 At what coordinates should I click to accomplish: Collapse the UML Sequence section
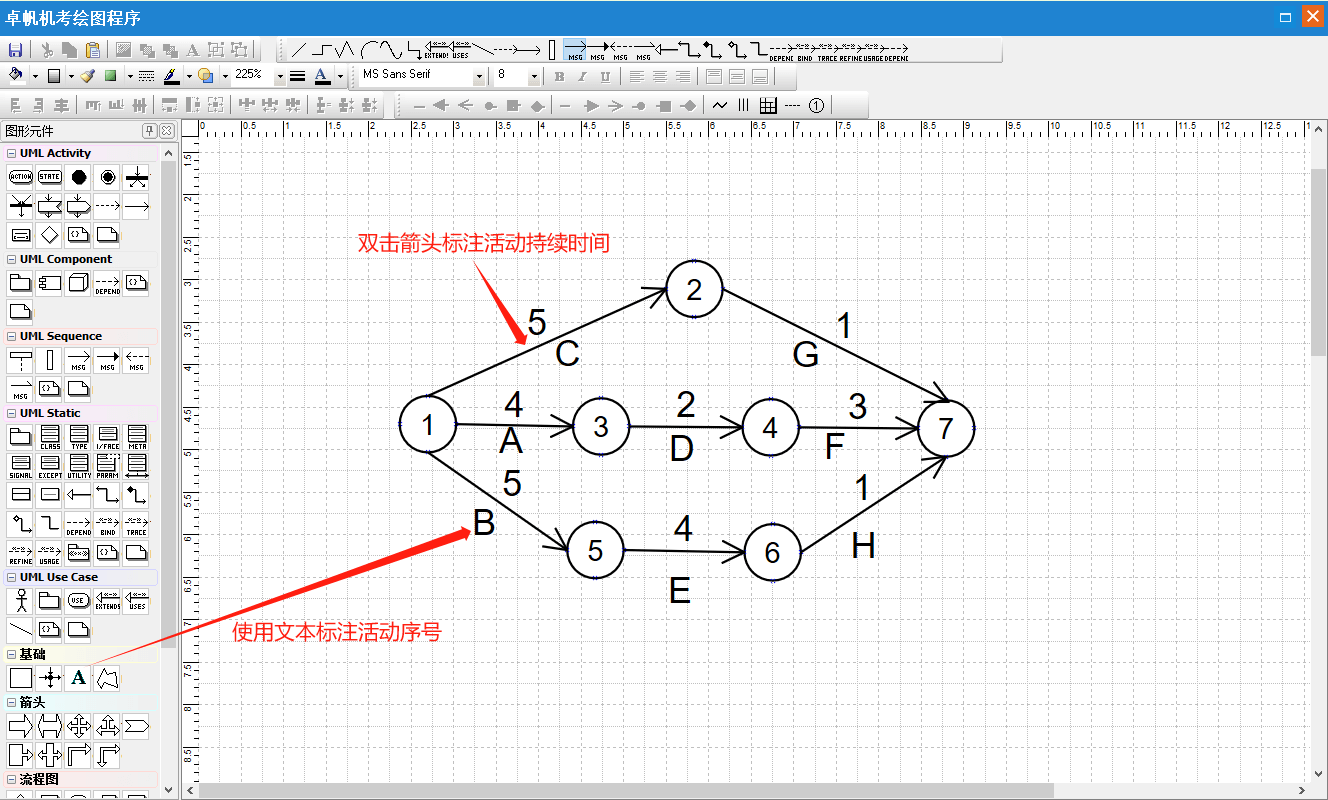pyautogui.click(x=12, y=336)
